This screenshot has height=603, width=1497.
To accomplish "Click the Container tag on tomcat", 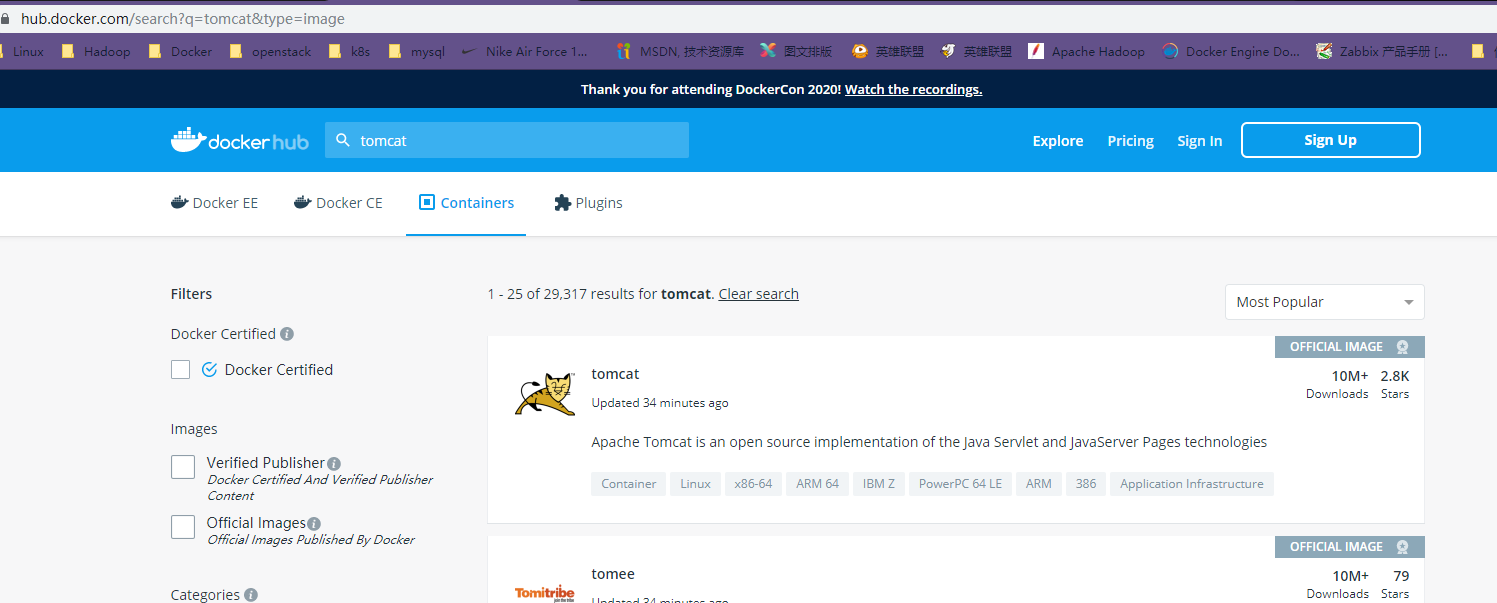I will (x=629, y=484).
